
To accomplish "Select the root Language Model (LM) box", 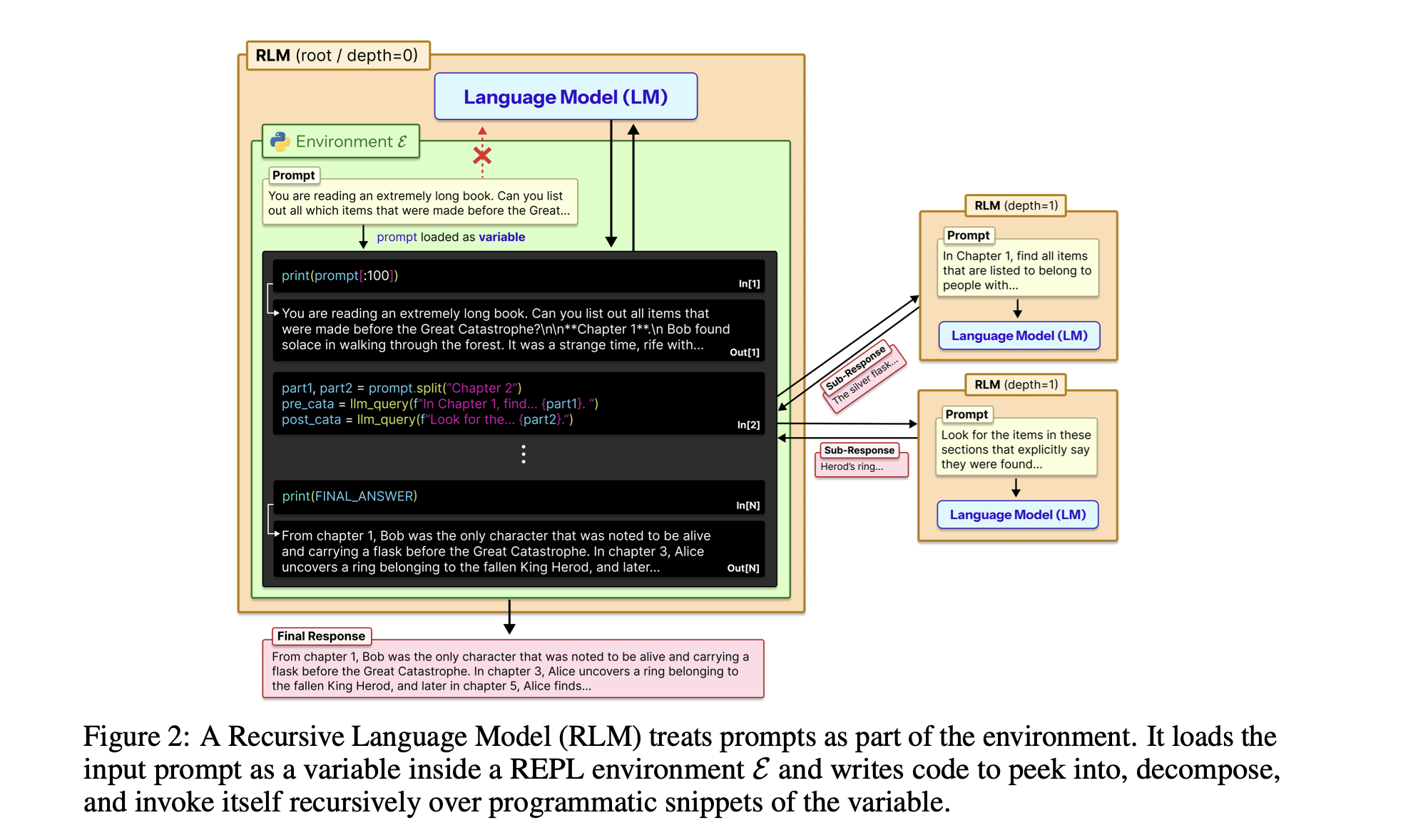I will click(x=566, y=96).
